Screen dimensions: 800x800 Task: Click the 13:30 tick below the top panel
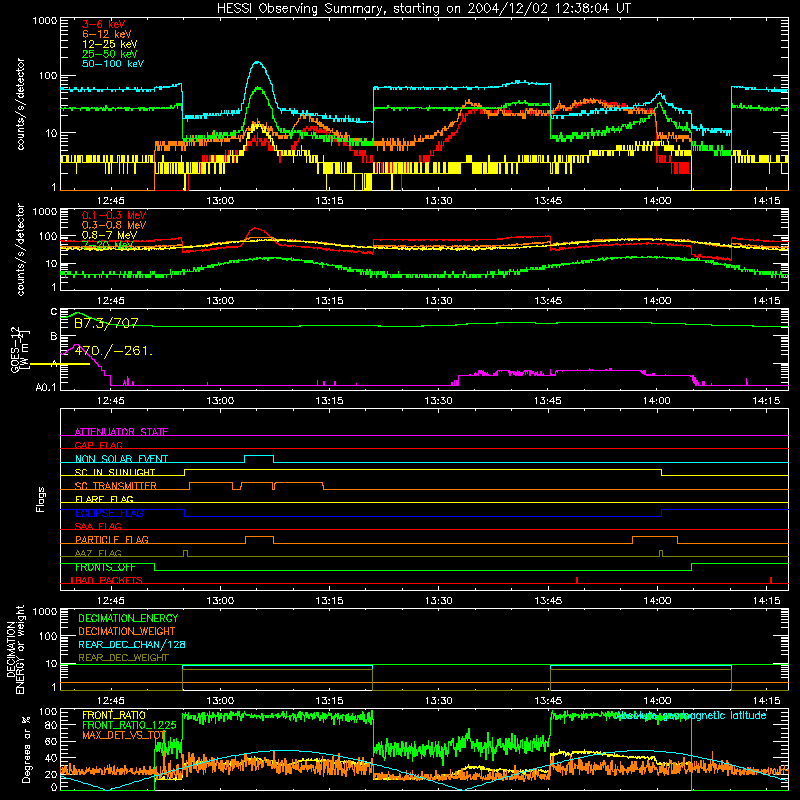(438, 201)
